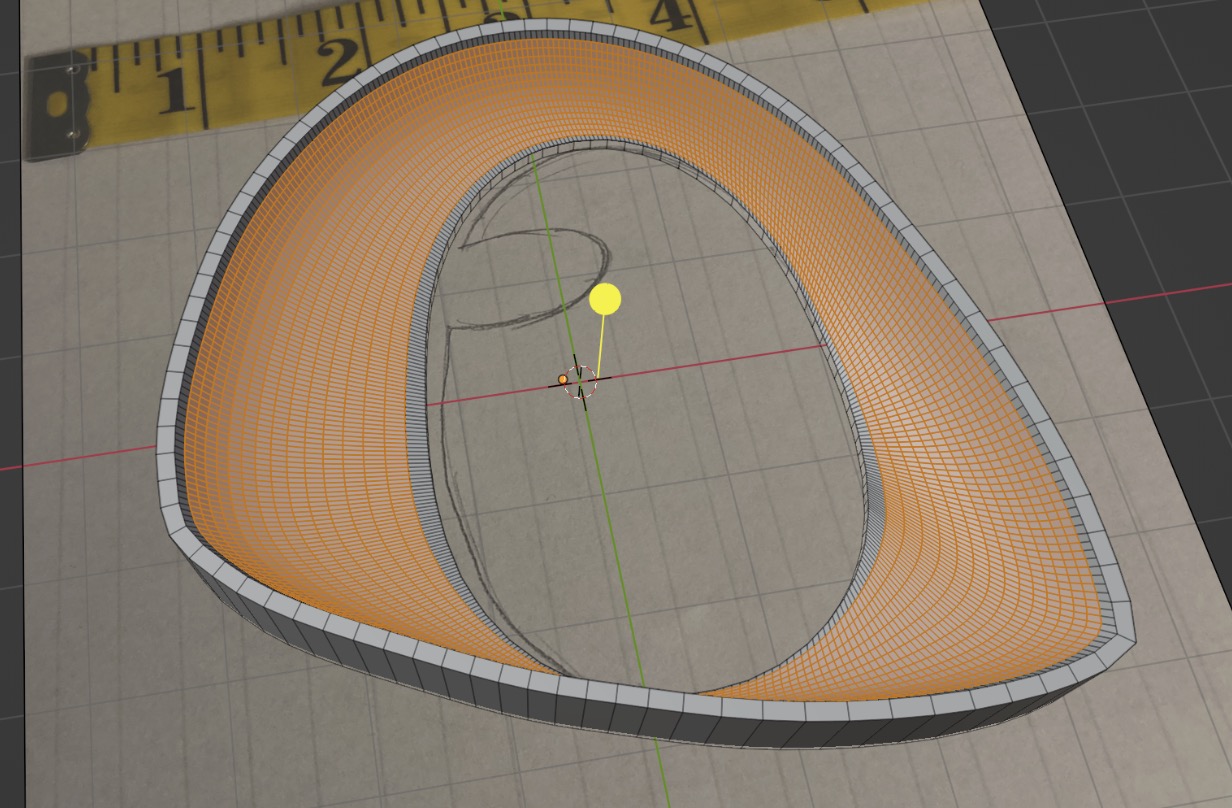The height and width of the screenshot is (808, 1232).
Task: Click the tape measure numeral 4
Action: (x=672, y=16)
